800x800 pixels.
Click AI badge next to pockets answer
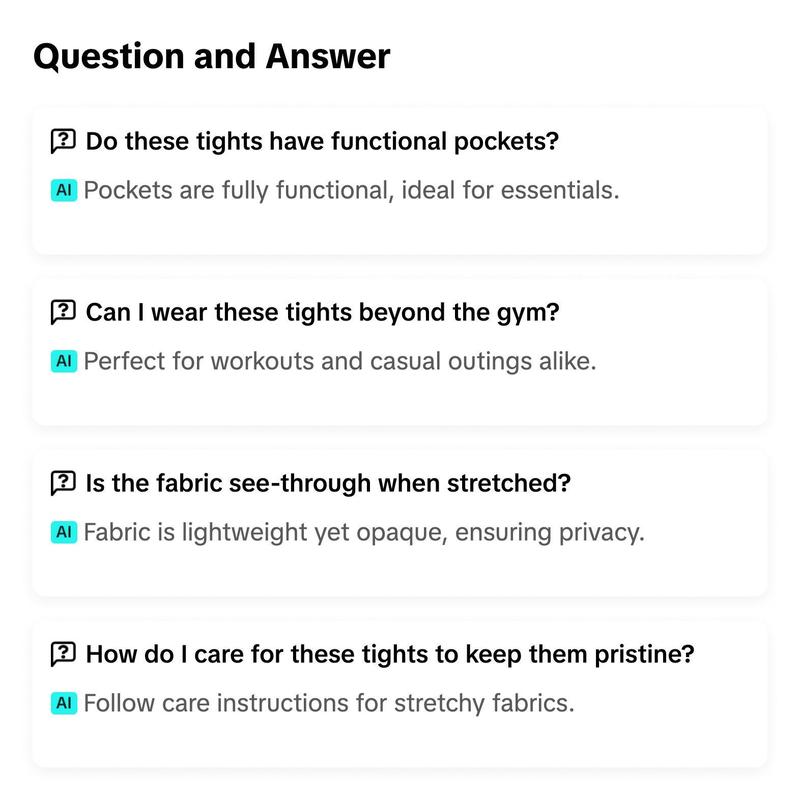tap(64, 190)
